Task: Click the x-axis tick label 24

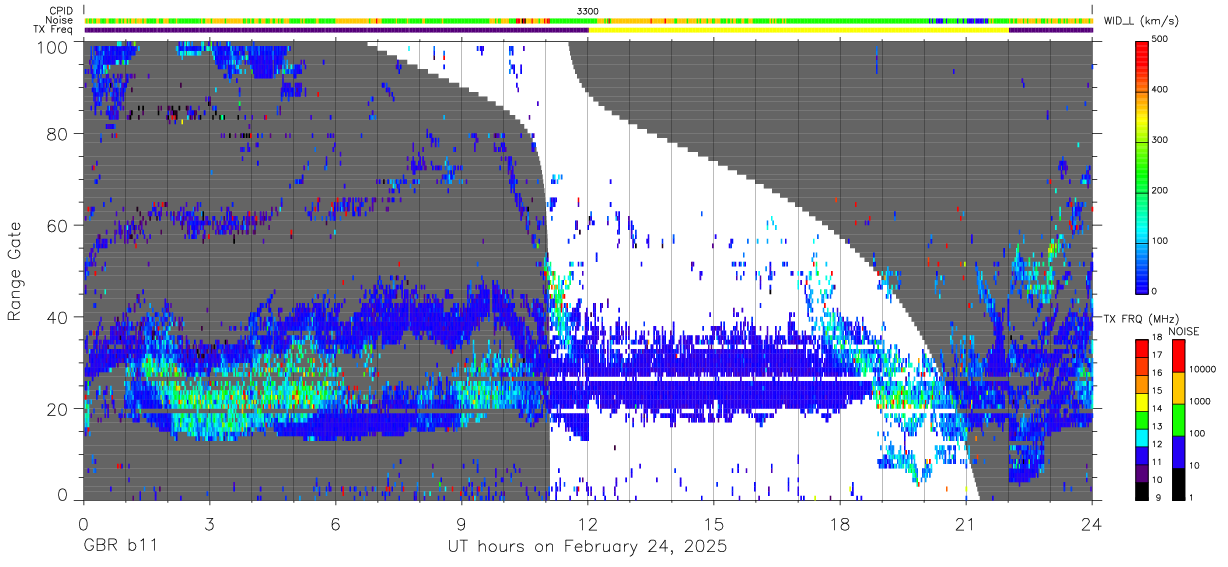Action: pyautogui.click(x=1092, y=523)
